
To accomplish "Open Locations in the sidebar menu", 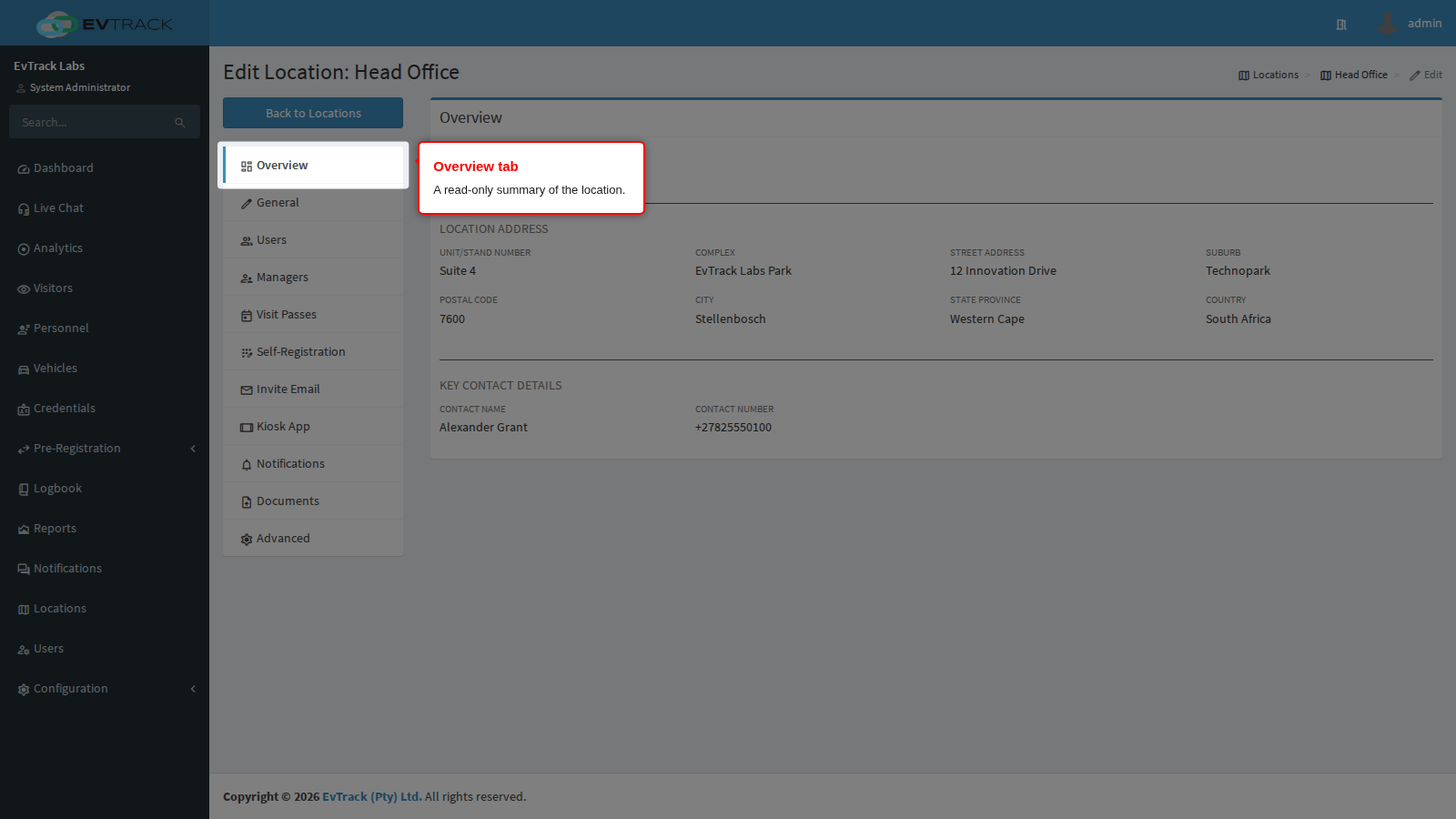I will [105, 609].
